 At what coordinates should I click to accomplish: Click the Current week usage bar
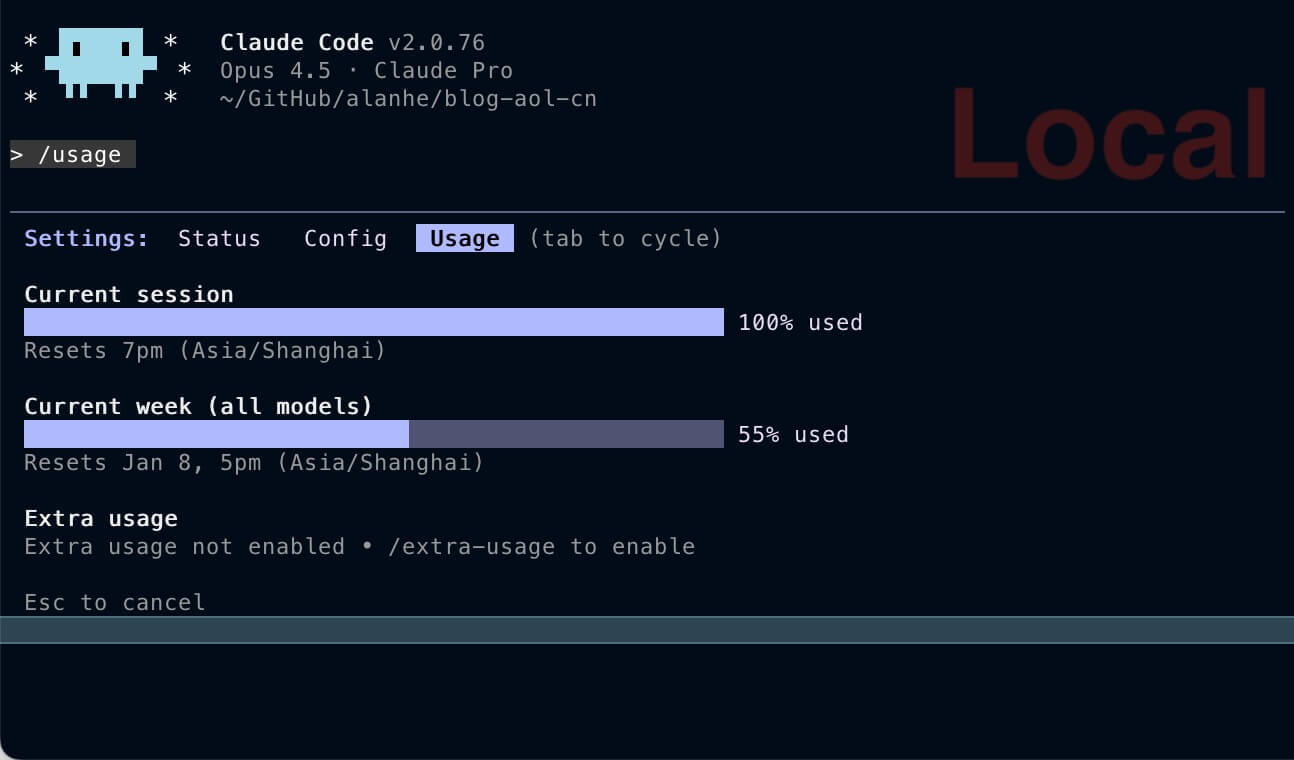coord(373,434)
